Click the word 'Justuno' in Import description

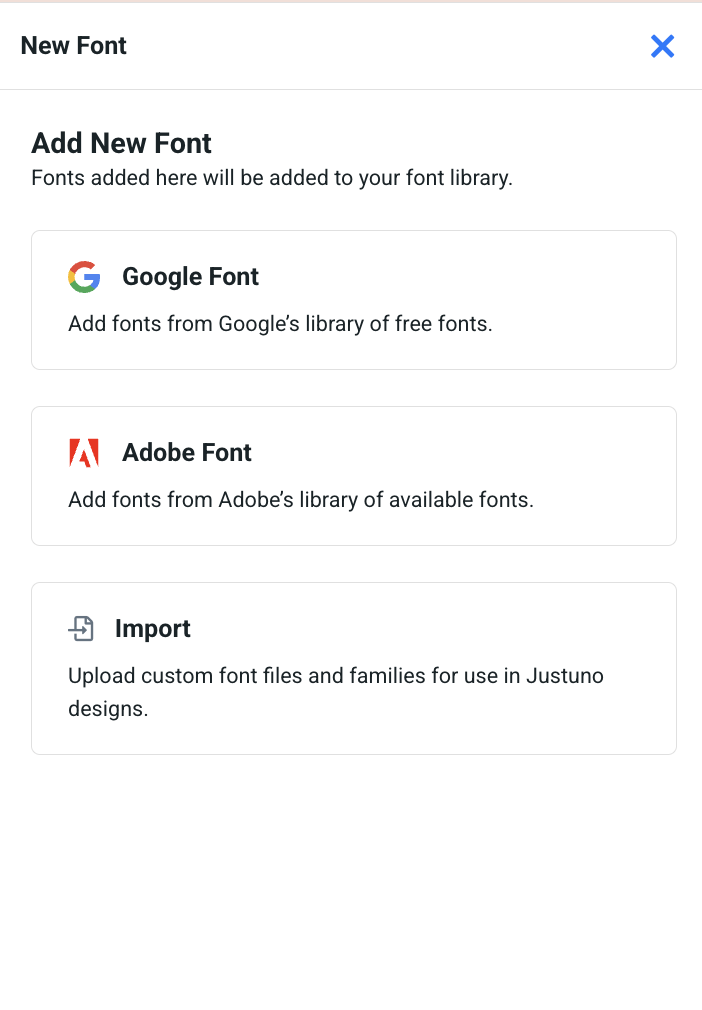tap(565, 676)
